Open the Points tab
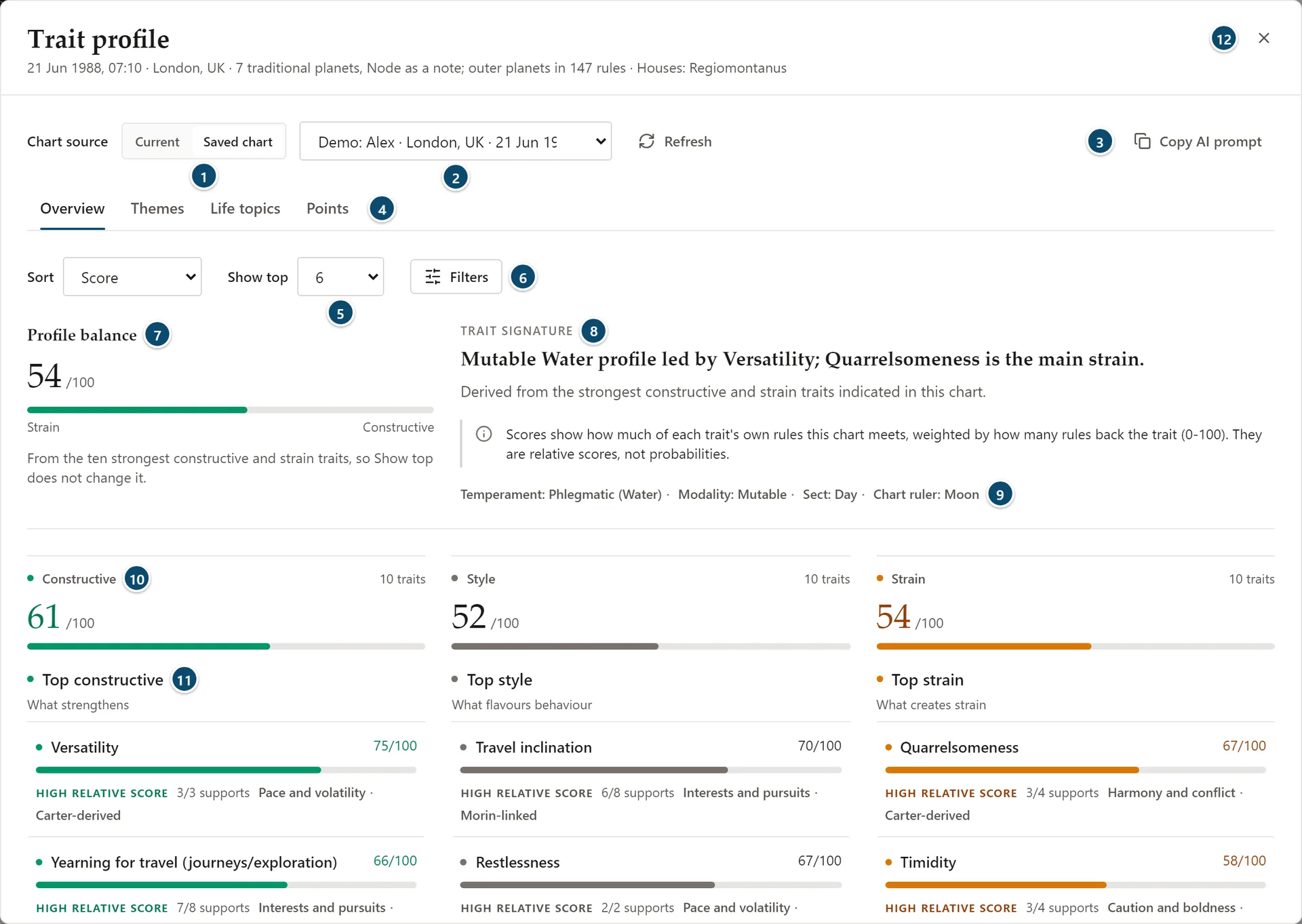This screenshot has width=1302, height=924. pos(328,209)
